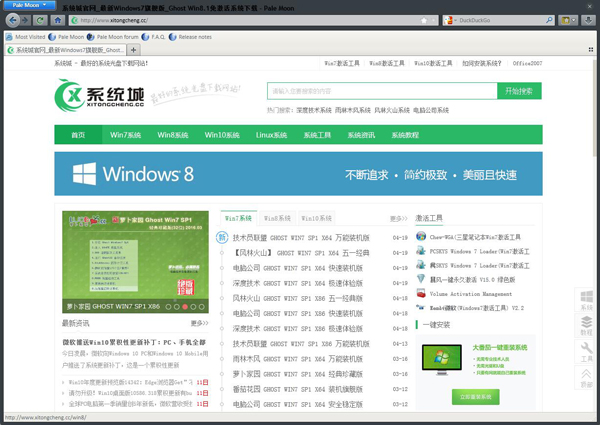The width and height of the screenshot is (600, 425).
Task: Open the 暴风一键永久激活 diamond icon
Action: pyautogui.click(x=421, y=279)
